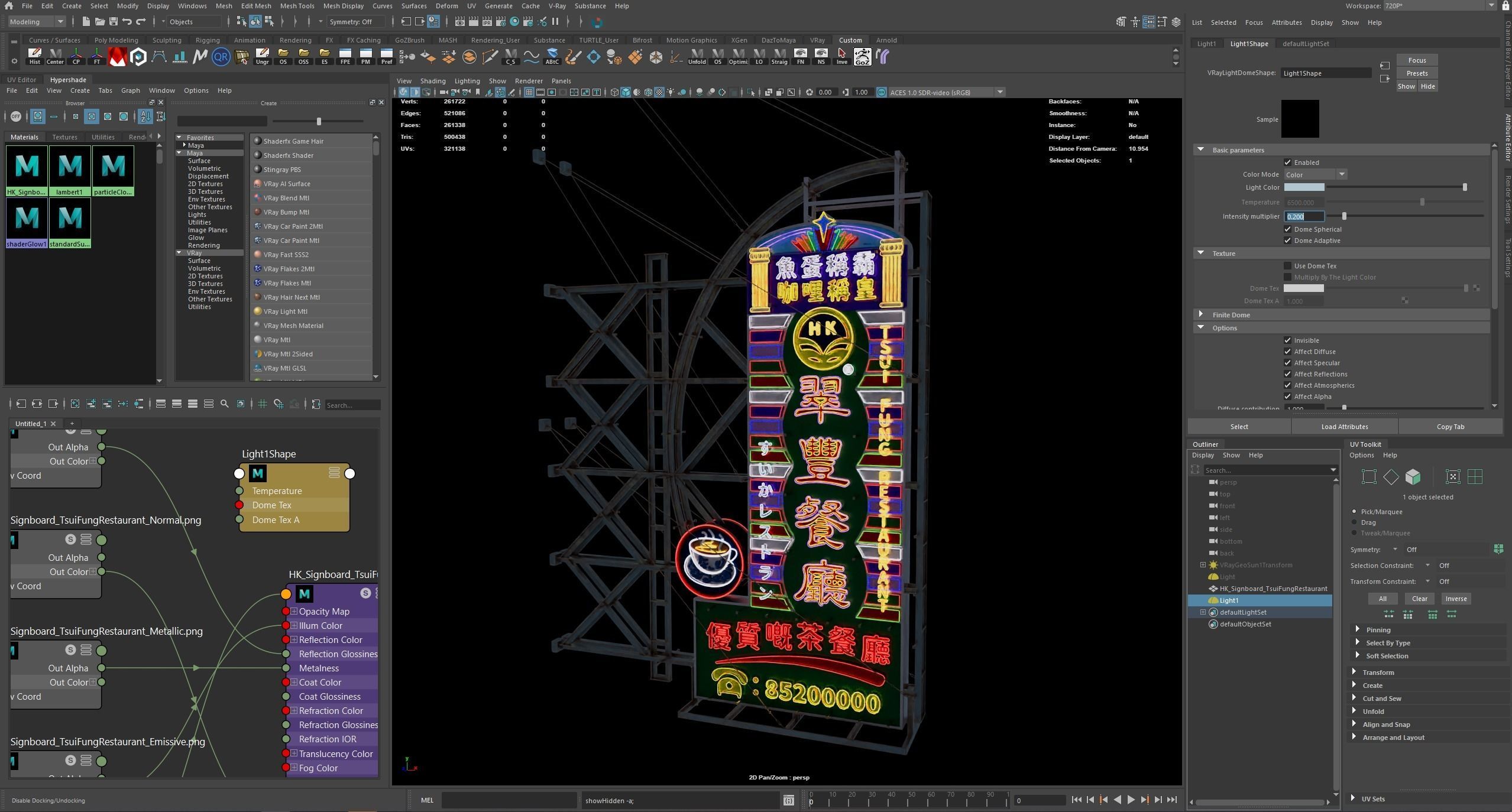Click the Center pivot shelf button
This screenshot has height=812, width=1512.
coord(55,57)
